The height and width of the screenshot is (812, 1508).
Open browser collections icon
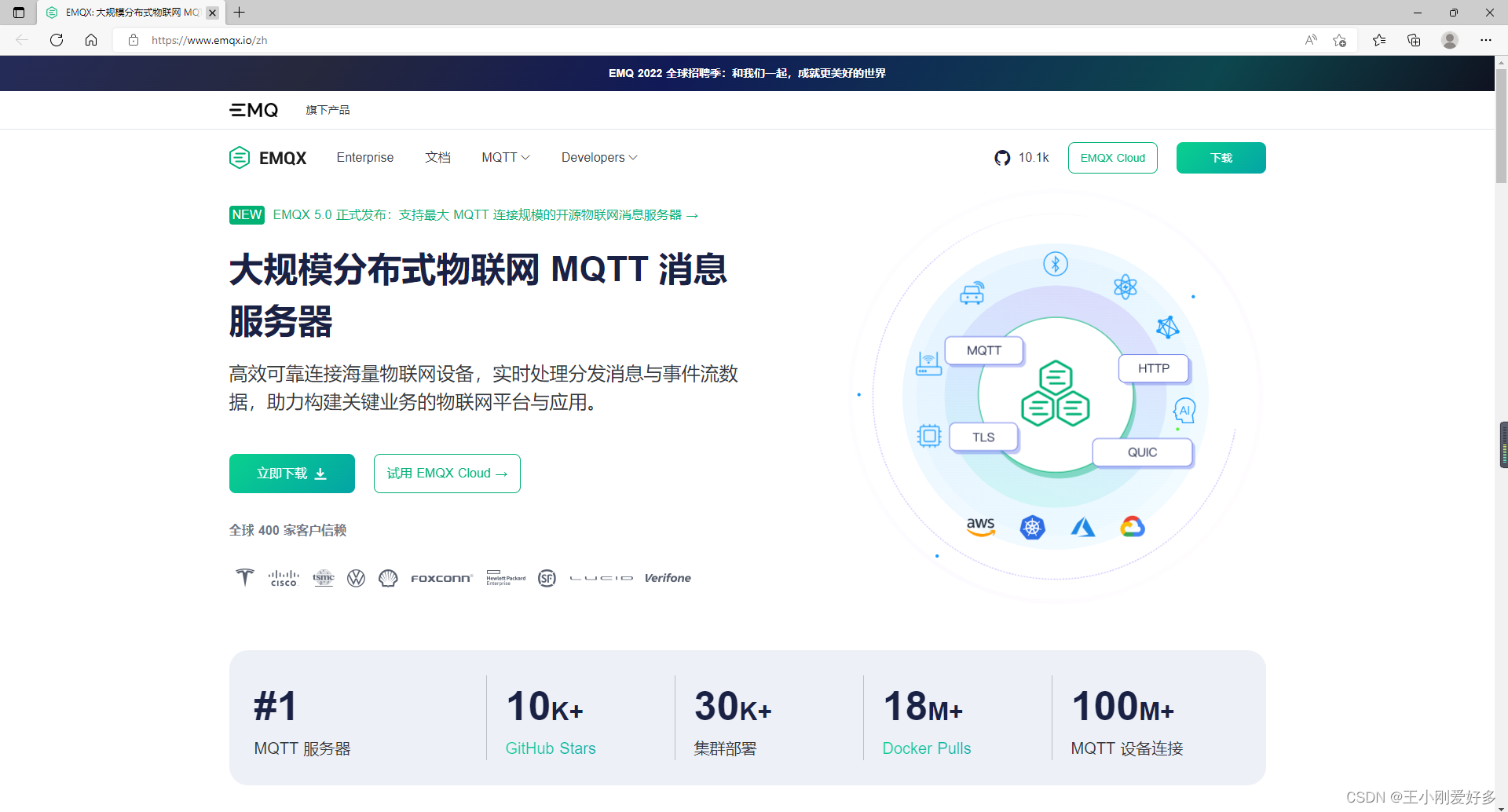[1414, 40]
